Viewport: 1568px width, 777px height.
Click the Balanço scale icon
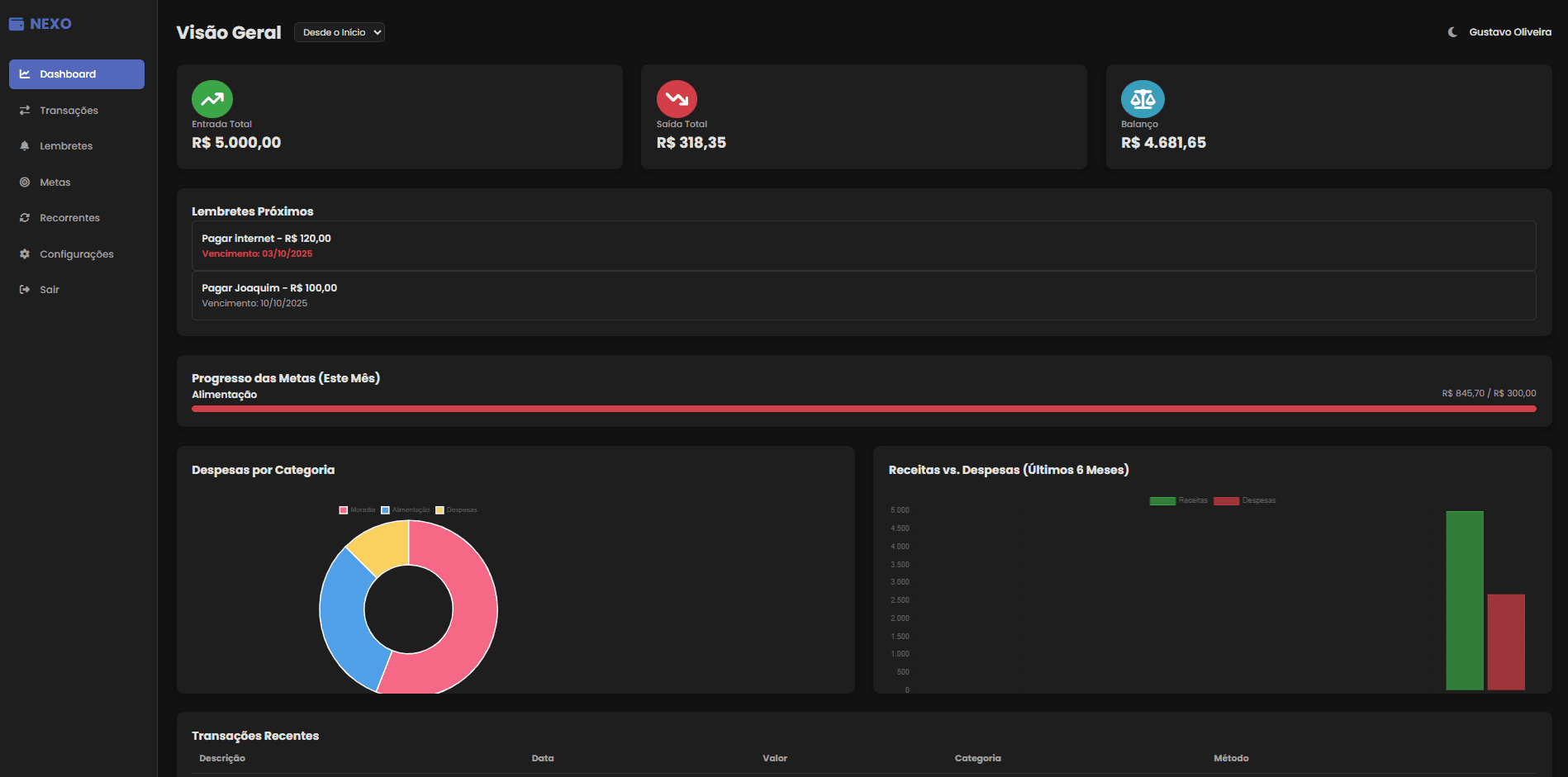click(1143, 99)
